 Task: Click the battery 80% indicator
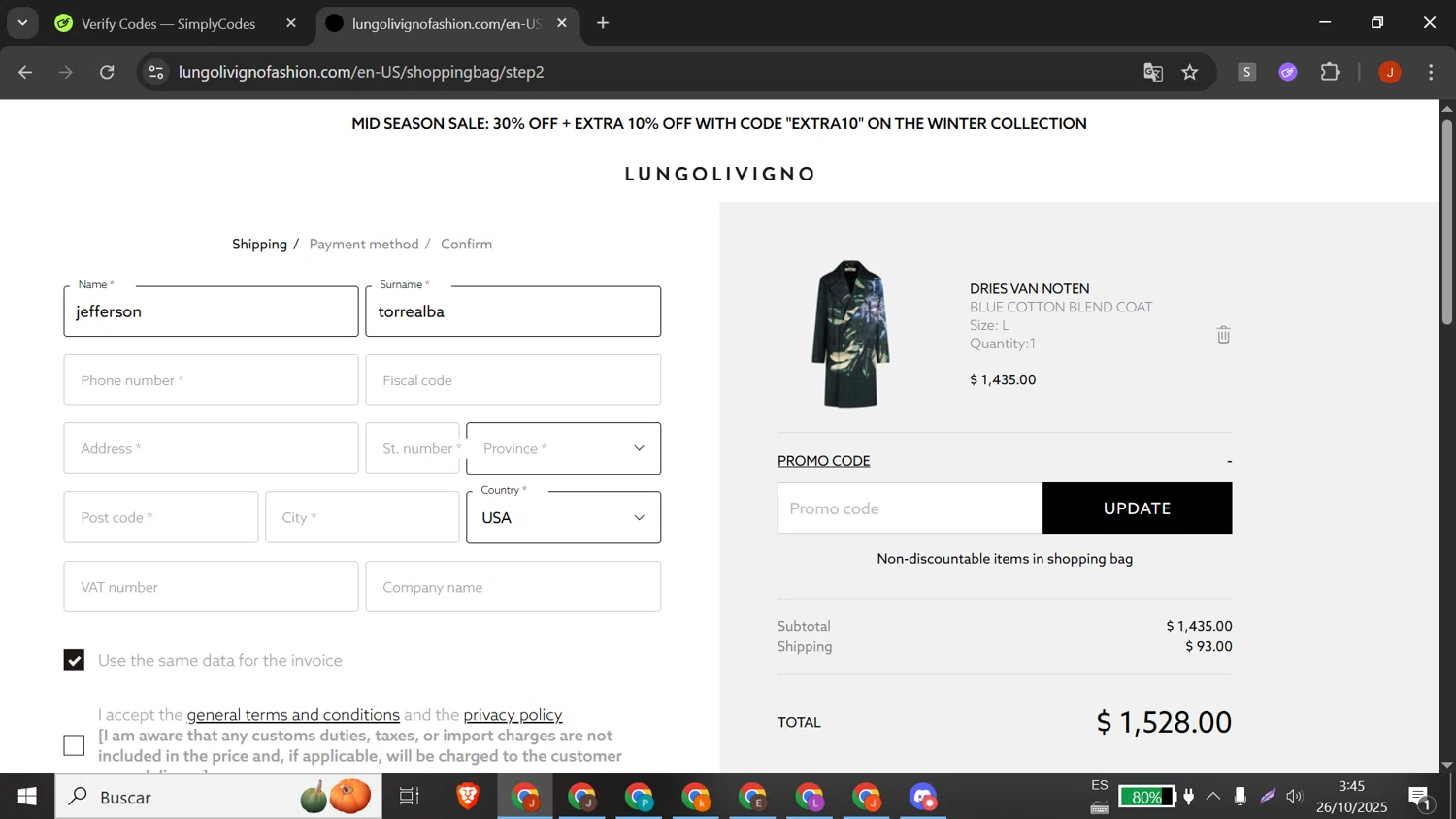[x=1146, y=798]
